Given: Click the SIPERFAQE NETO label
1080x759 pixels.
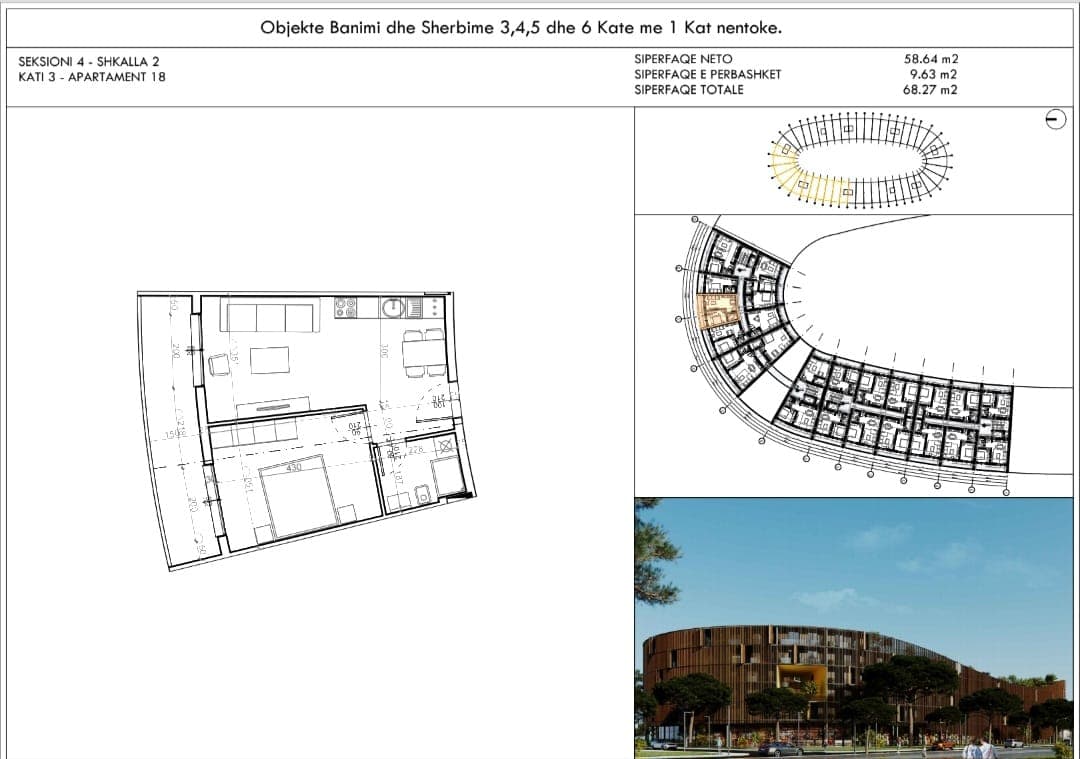Looking at the screenshot, I should (683, 59).
